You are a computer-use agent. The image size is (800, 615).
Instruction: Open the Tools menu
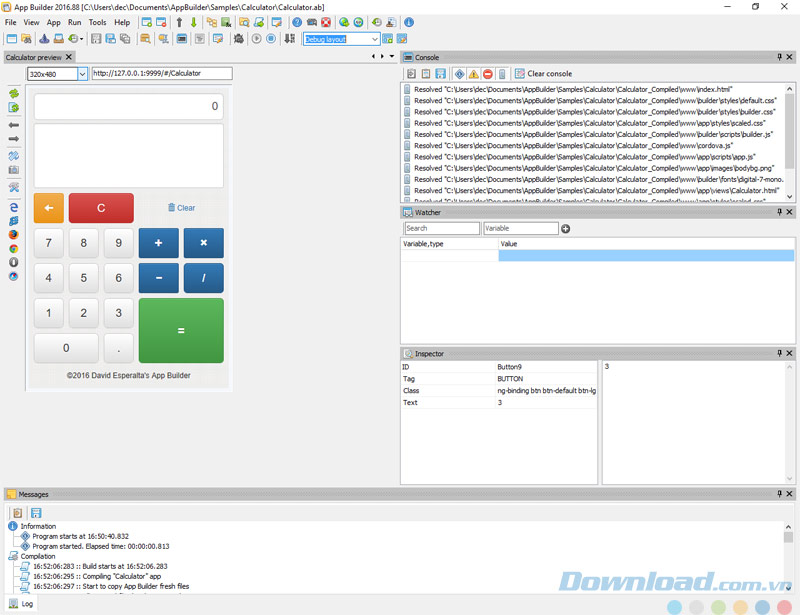pos(97,22)
